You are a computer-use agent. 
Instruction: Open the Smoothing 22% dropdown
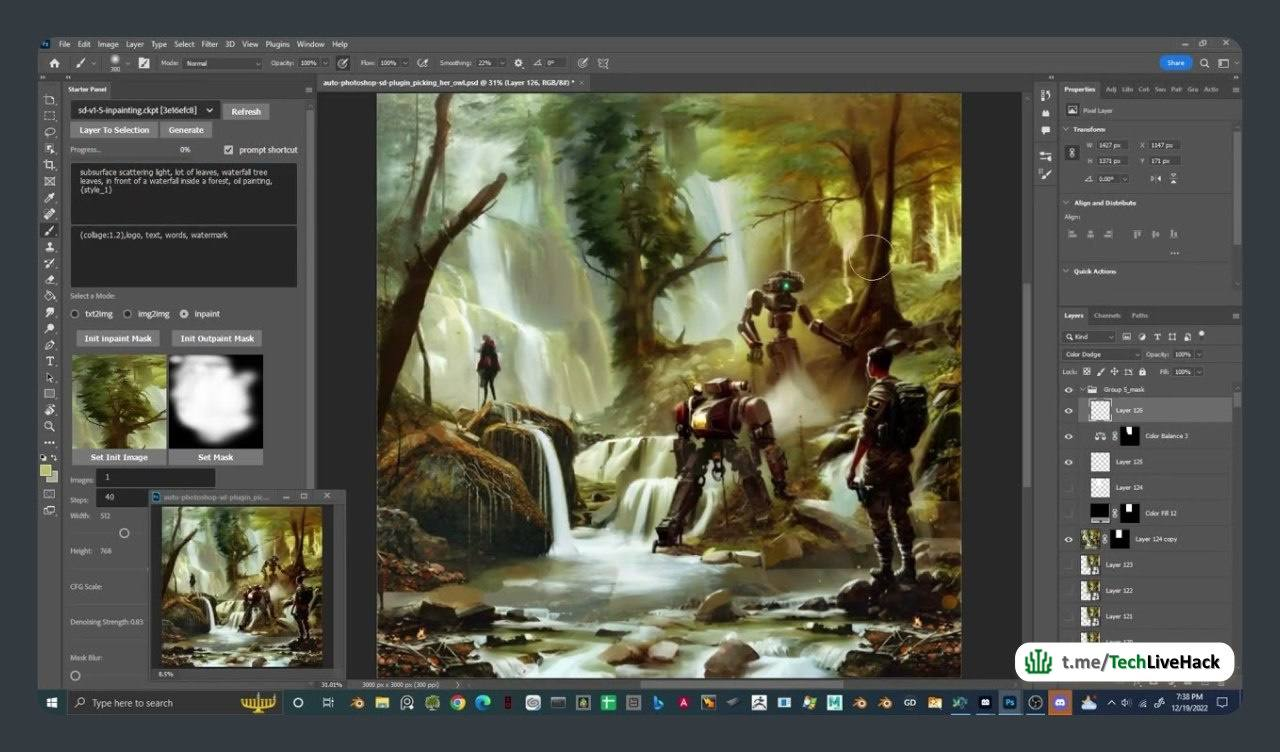coord(502,63)
